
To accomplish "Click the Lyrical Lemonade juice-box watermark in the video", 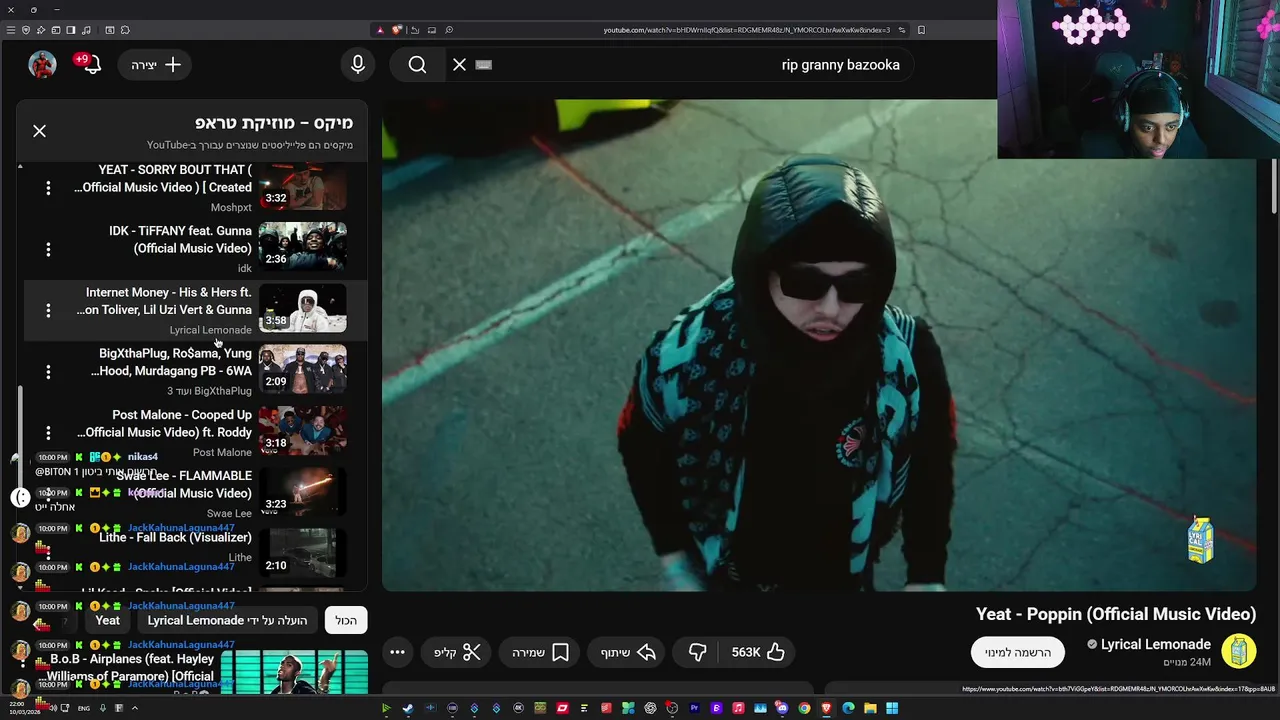I will [x=1200, y=540].
